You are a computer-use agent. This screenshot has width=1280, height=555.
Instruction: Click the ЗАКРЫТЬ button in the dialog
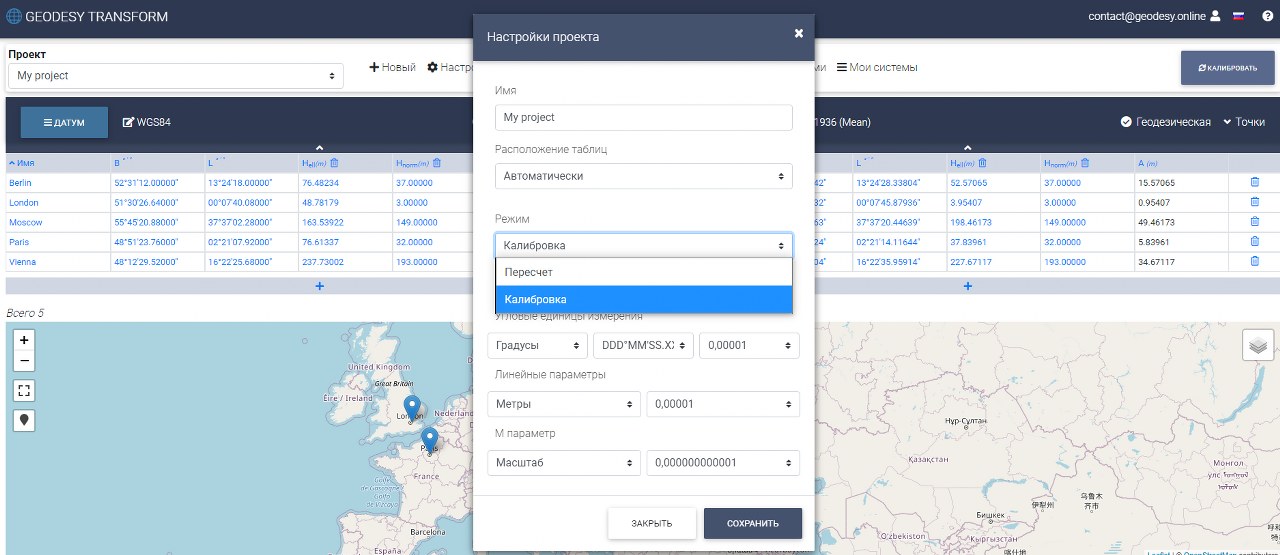click(651, 524)
